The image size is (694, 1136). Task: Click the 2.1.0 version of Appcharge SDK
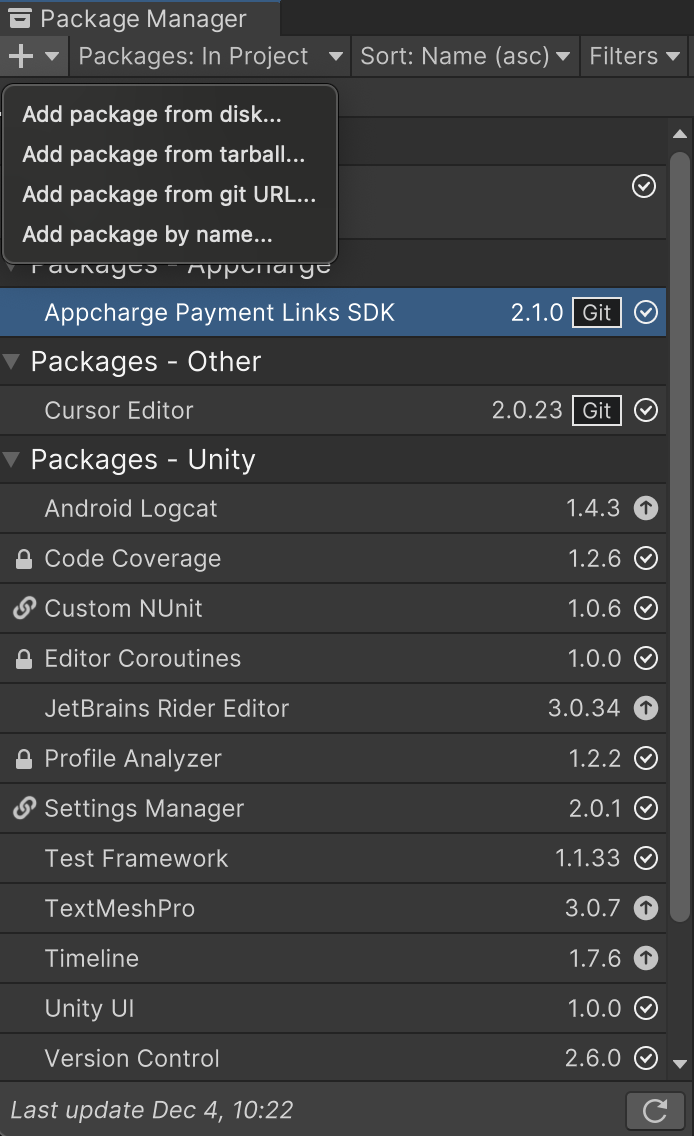[537, 312]
